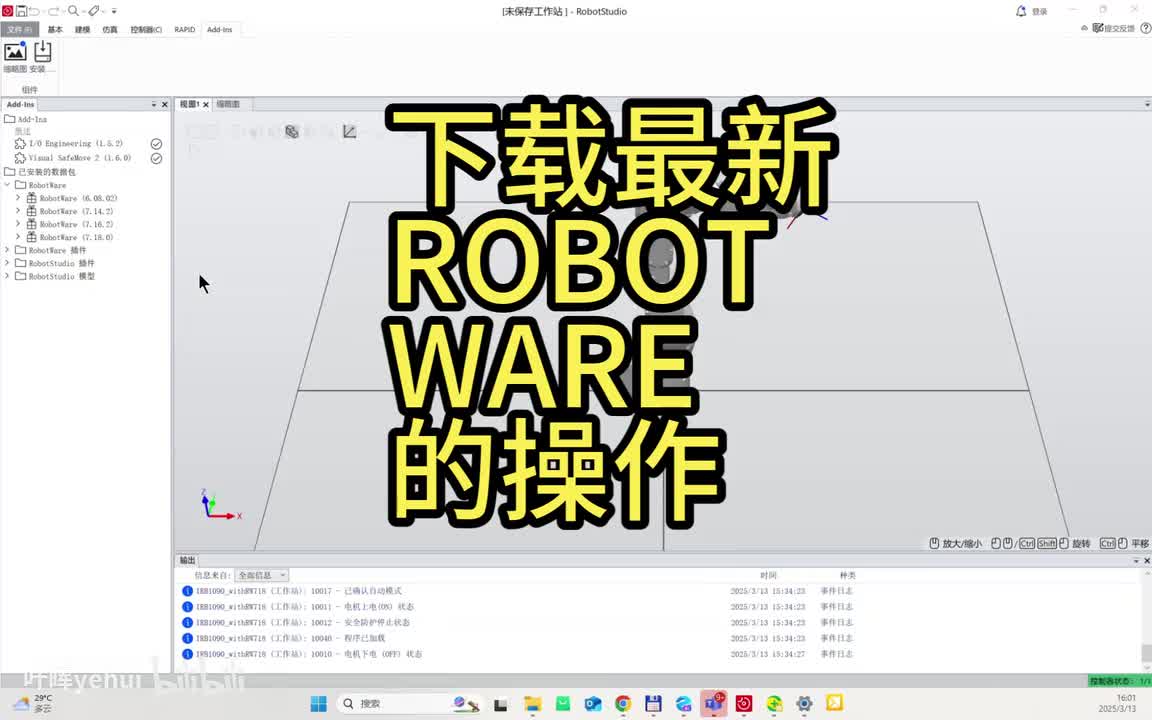1152x720 pixels.
Task: Click the RobotWare (7.14.2) package icon
Action: tap(32, 211)
